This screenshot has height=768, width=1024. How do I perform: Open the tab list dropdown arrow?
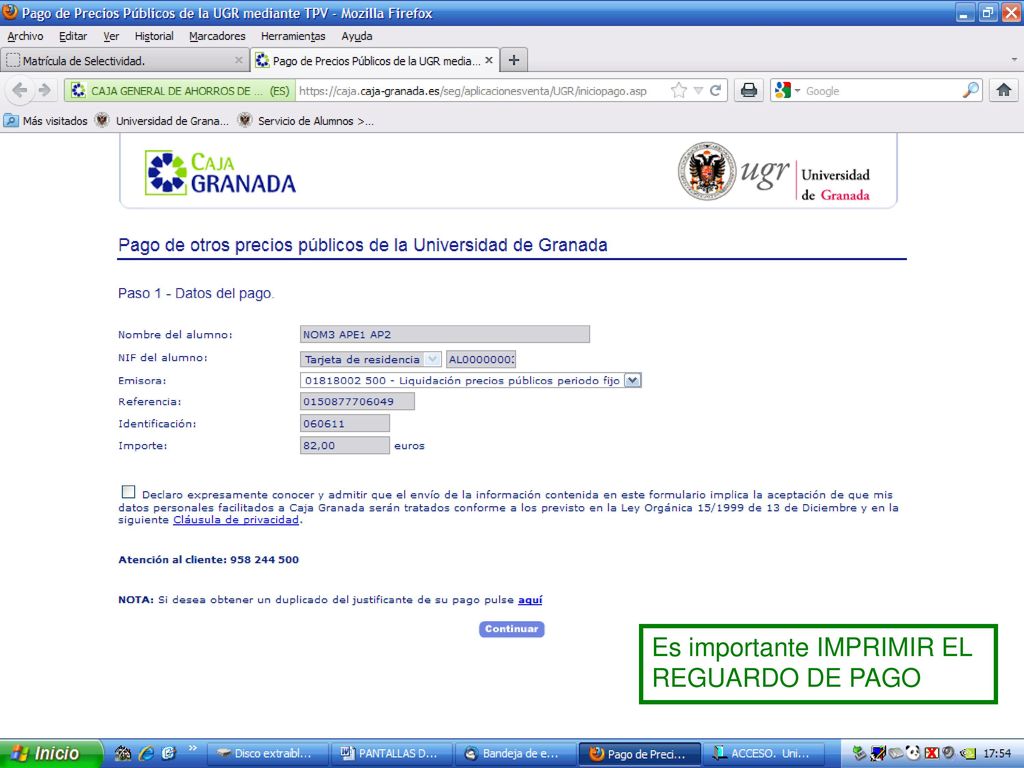(x=1014, y=59)
